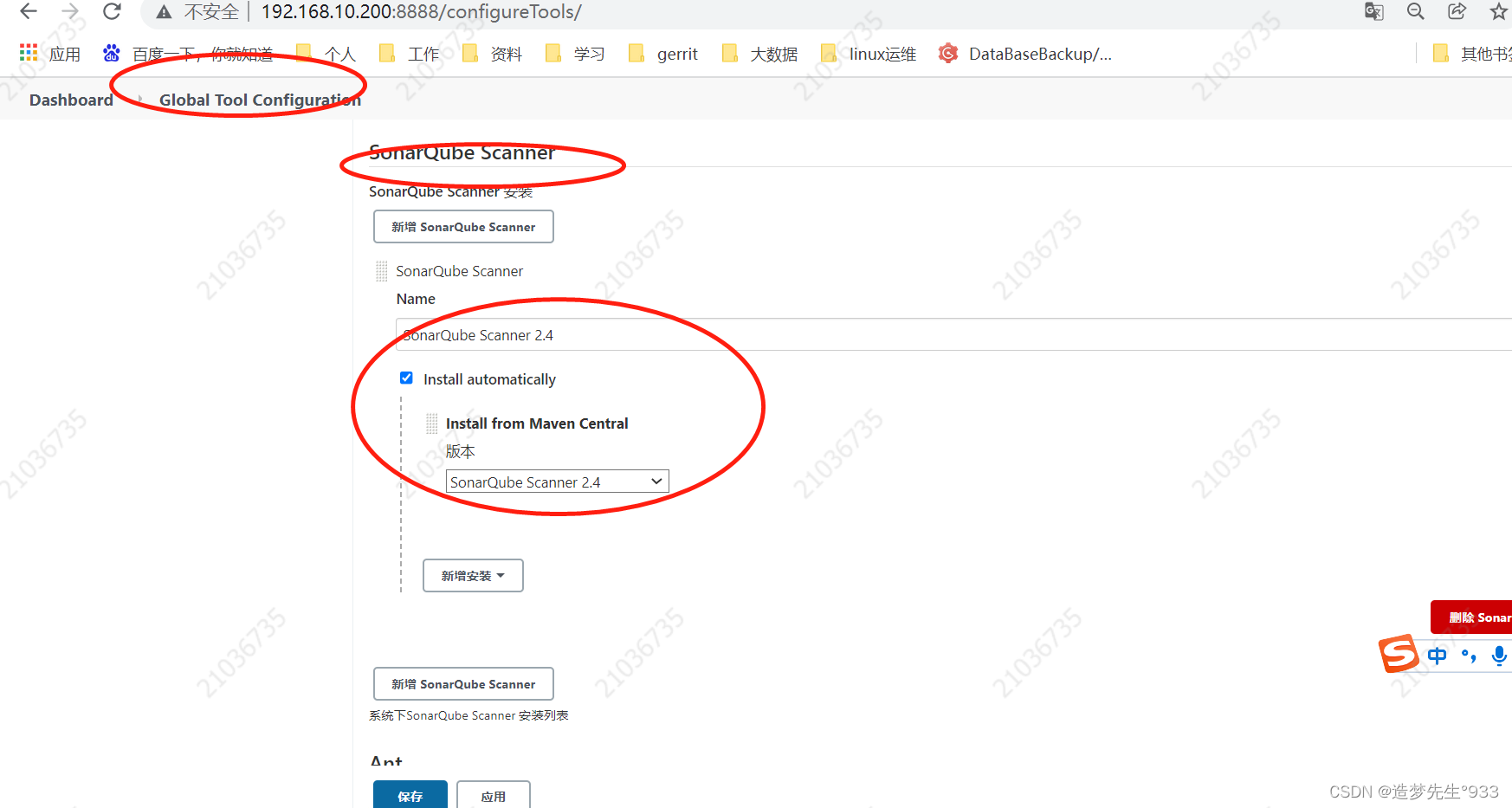Screen dimensions: 1512x808
Task: Click the '系统下SonarQube Scanner 安装列表' description text
Action: coord(468,715)
